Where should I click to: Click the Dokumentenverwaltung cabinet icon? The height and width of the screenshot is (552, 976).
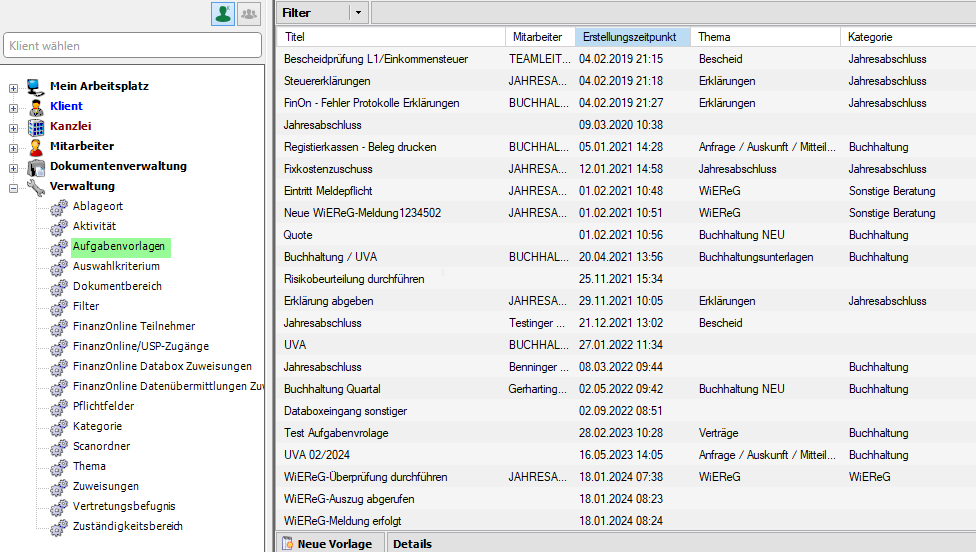(x=36, y=166)
